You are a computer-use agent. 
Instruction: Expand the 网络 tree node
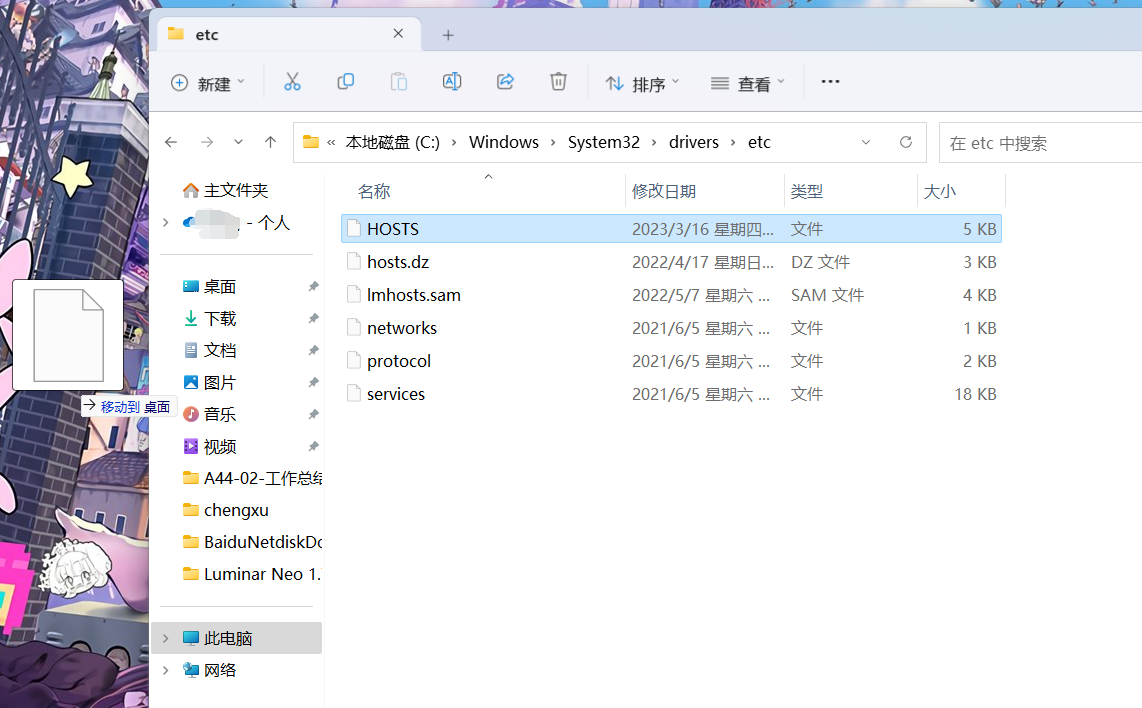(x=166, y=670)
